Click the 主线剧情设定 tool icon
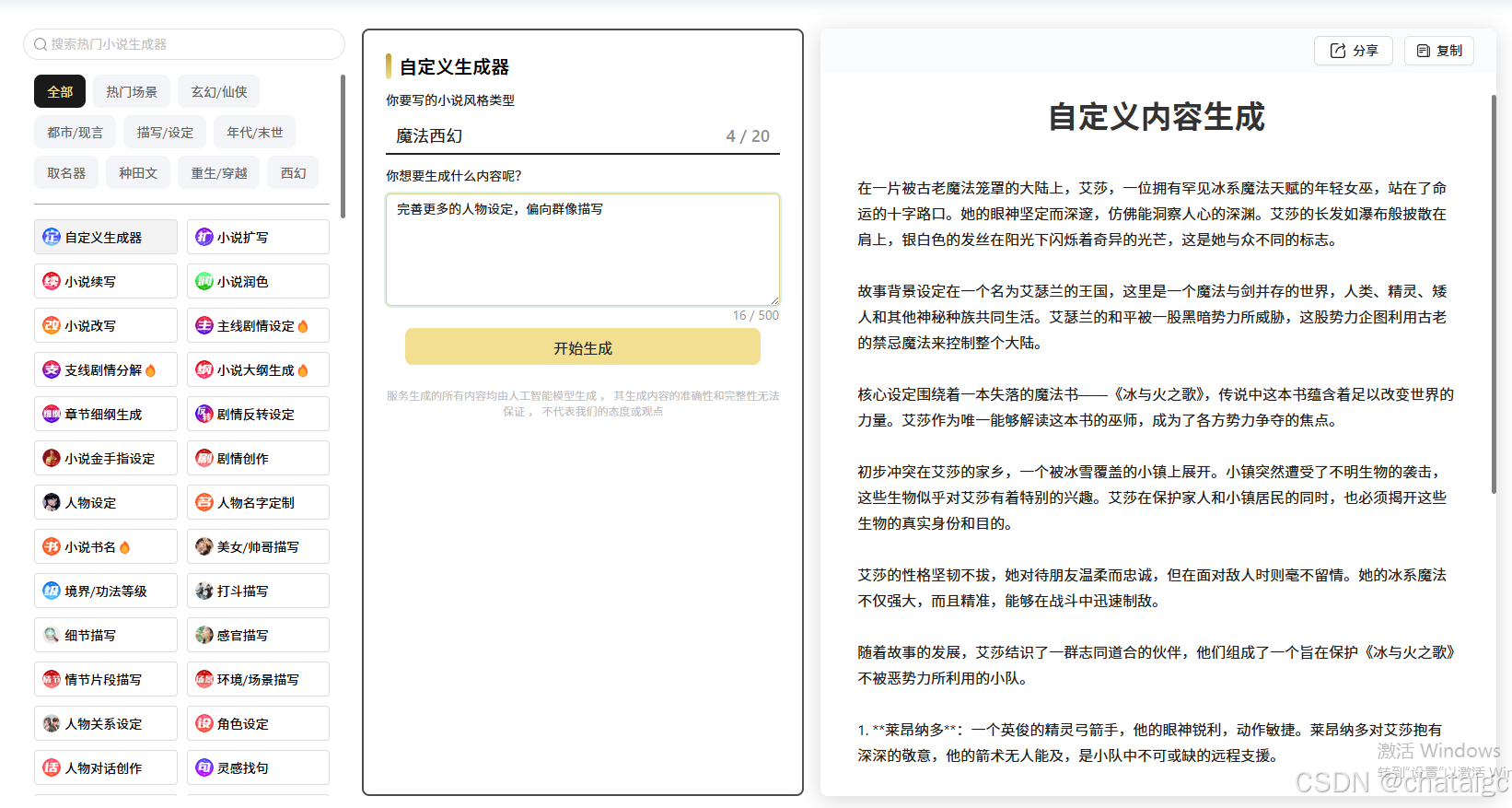 pos(204,325)
